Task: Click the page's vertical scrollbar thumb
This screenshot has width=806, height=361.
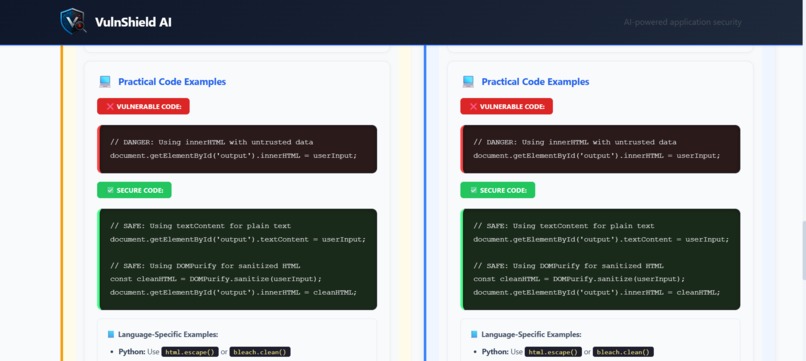Action: (x=803, y=250)
